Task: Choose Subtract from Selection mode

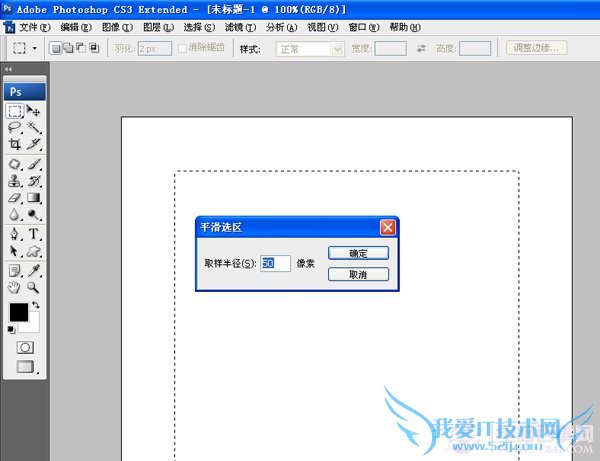Action: pos(81,48)
